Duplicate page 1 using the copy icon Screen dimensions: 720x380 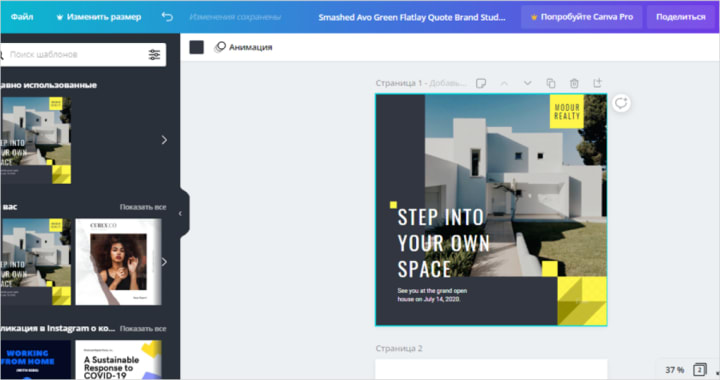click(x=551, y=83)
